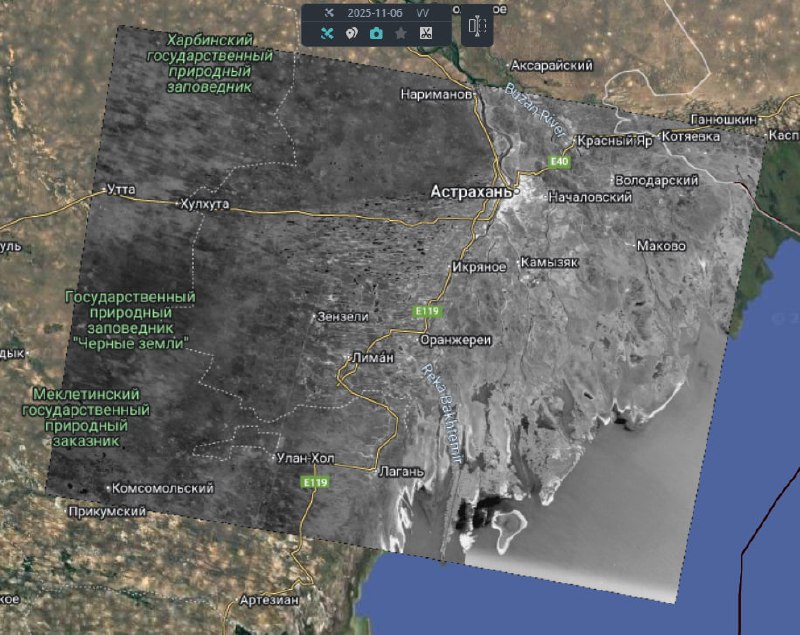
Task: Click the Астрахань city label
Action: [x=471, y=190]
